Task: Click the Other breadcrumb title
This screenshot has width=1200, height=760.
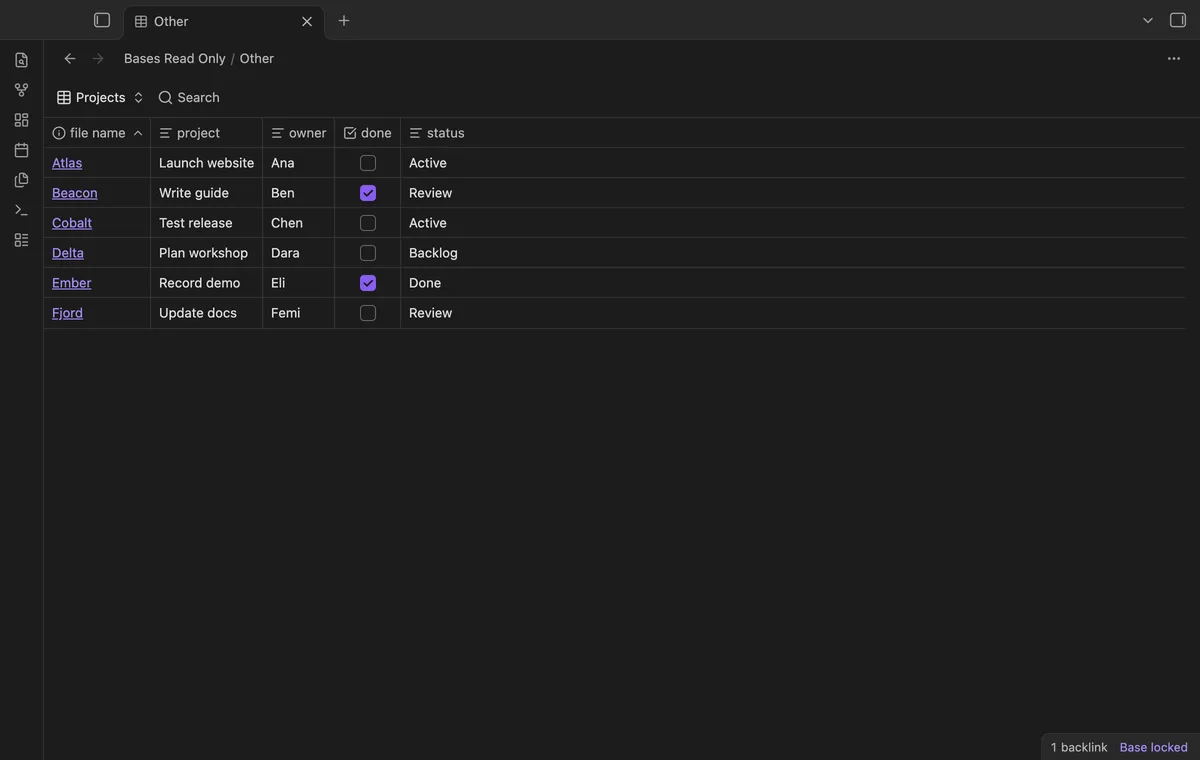Action: (x=257, y=58)
